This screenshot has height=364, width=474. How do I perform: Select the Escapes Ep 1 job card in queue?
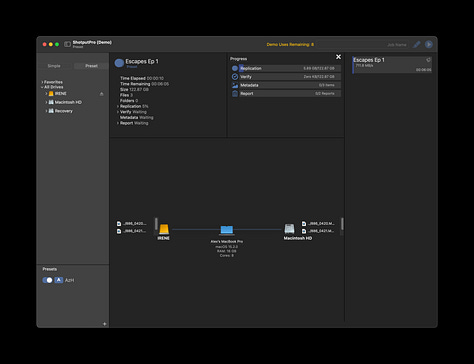point(392,65)
